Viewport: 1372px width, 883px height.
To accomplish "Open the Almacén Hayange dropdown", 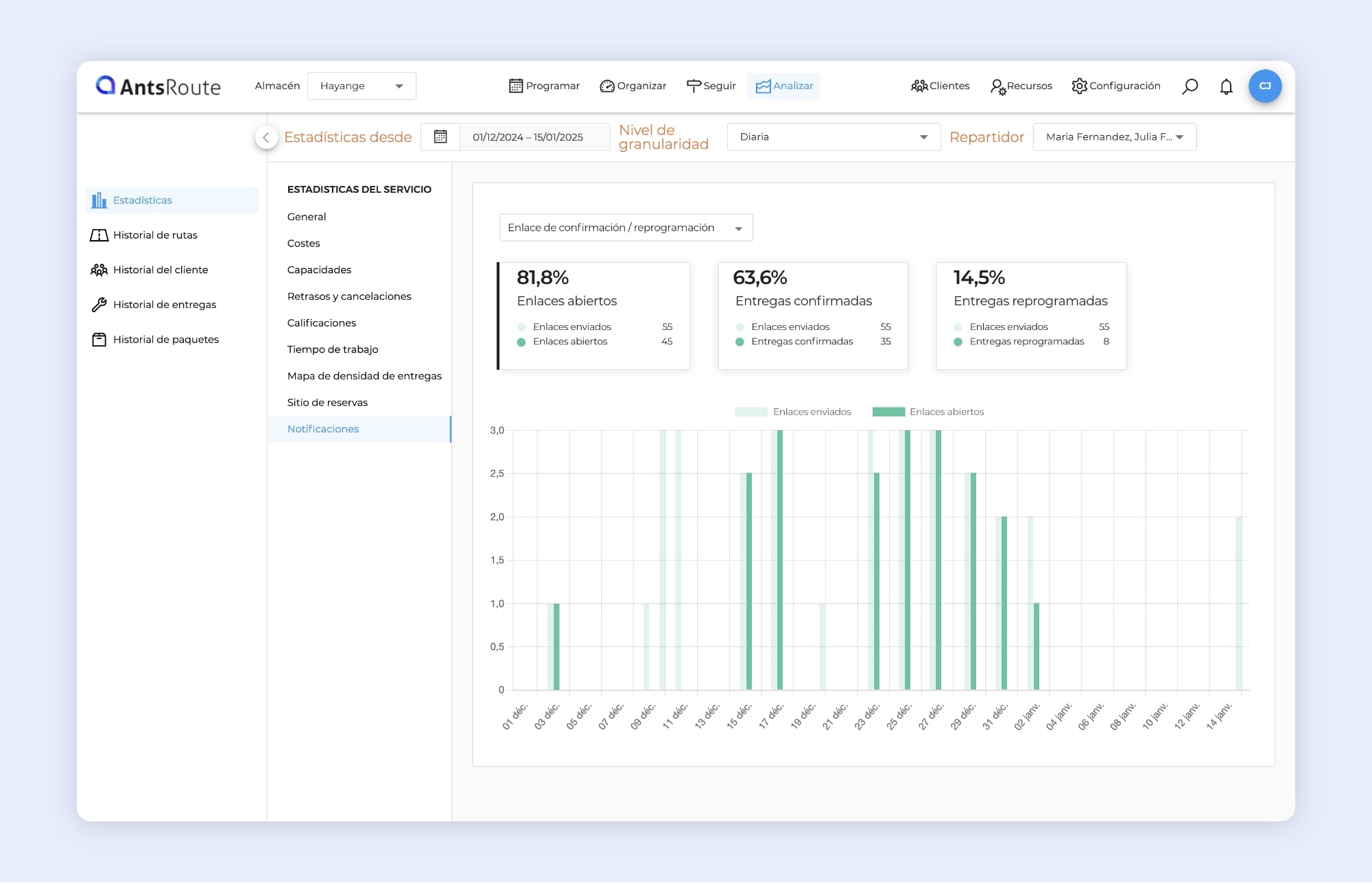I will pyautogui.click(x=362, y=86).
